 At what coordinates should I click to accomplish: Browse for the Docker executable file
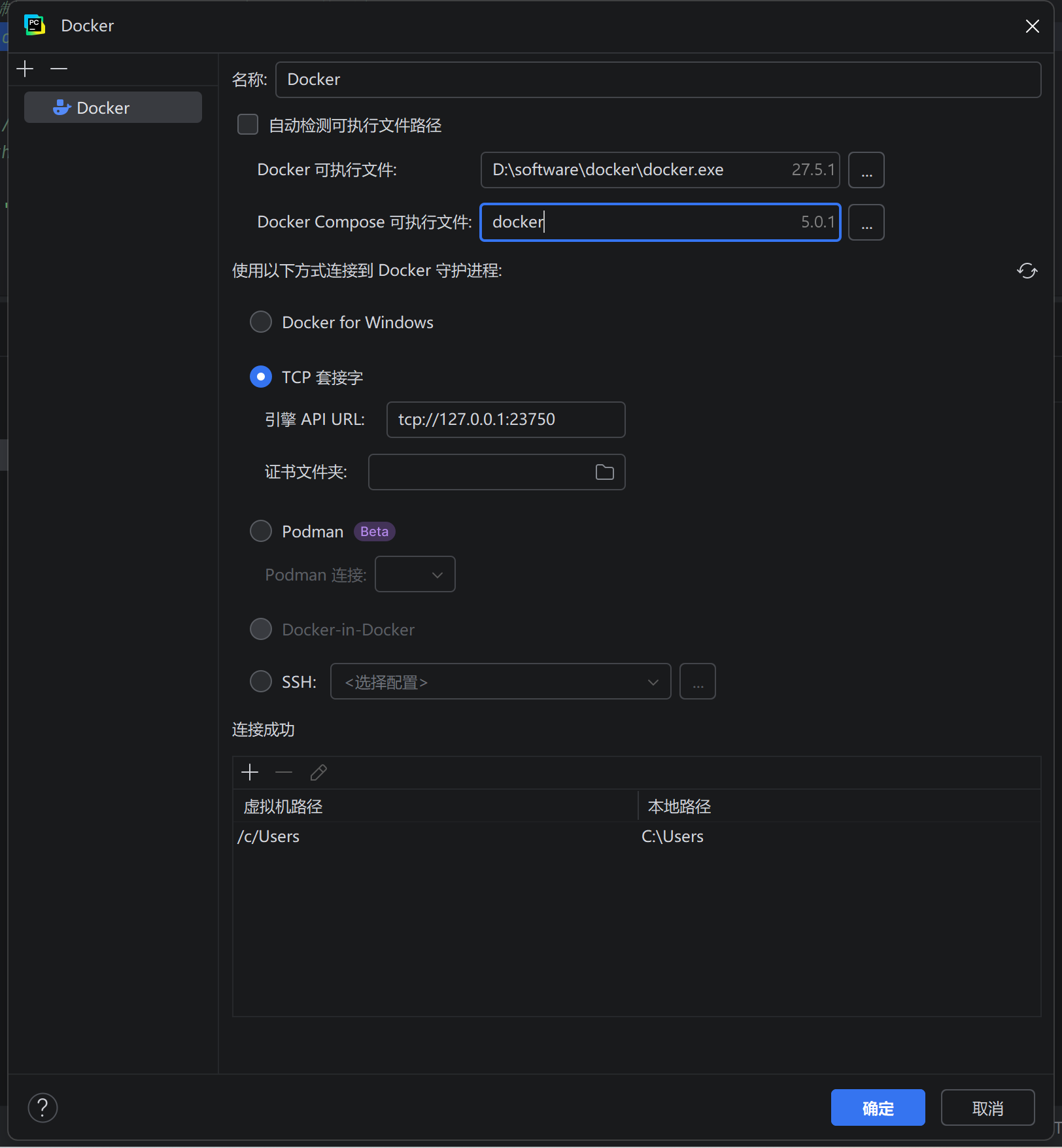coord(866,170)
